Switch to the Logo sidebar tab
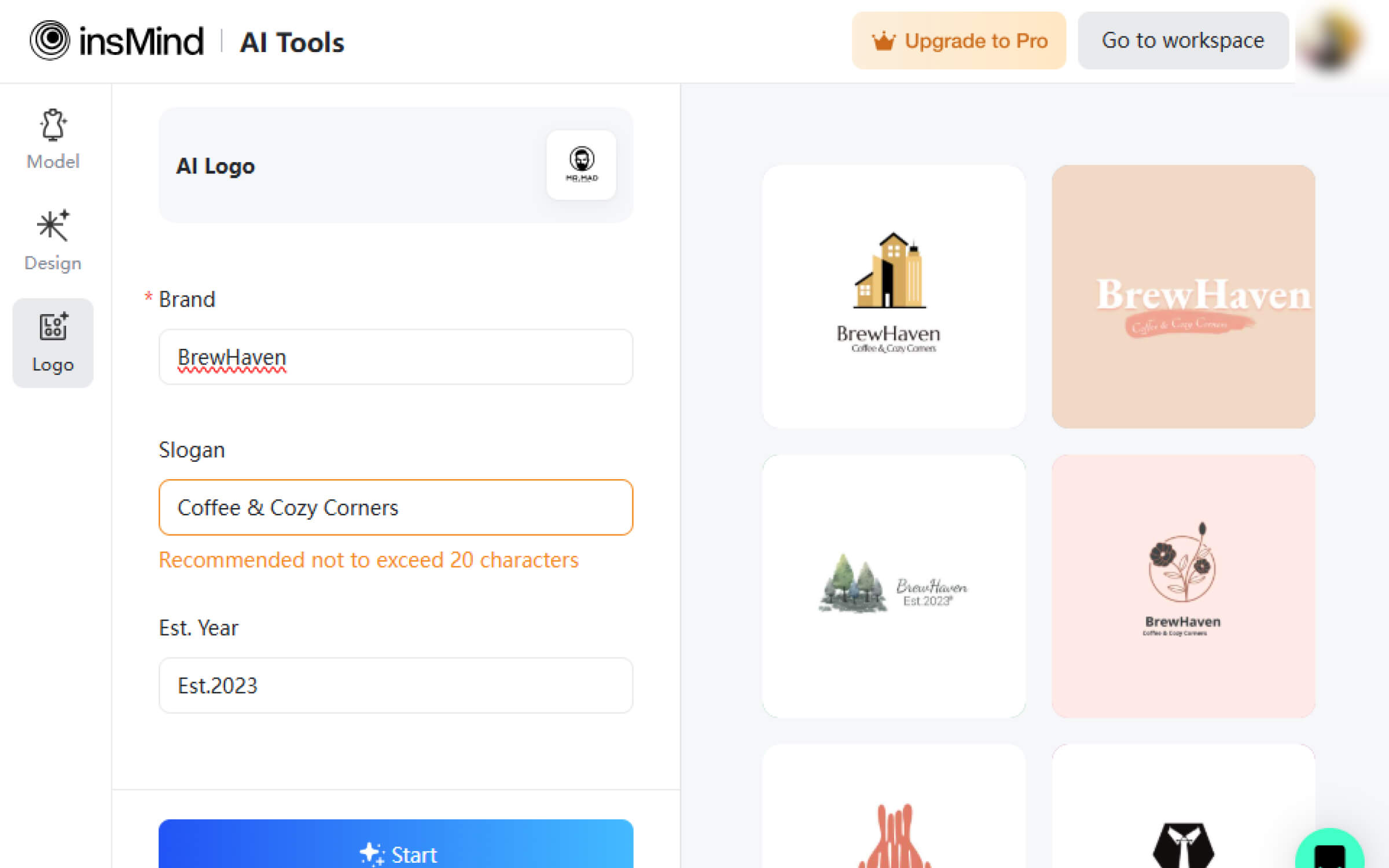1389x868 pixels. coord(53,343)
